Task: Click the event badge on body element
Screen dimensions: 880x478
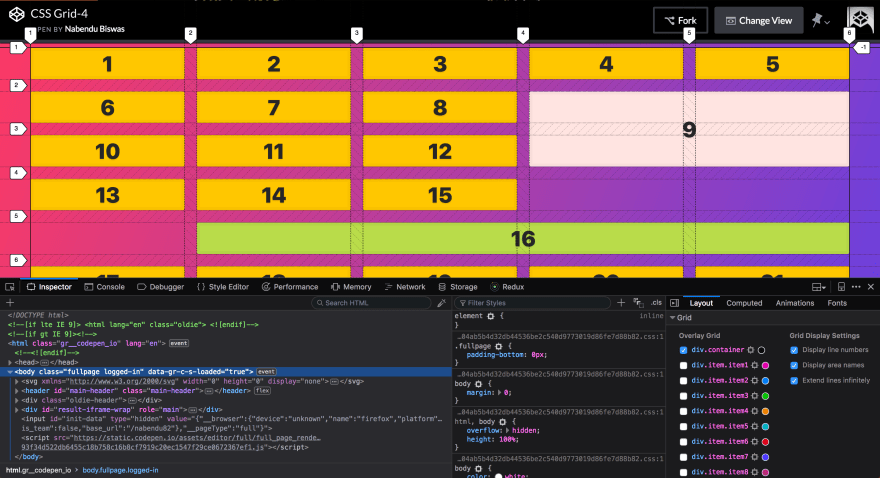Action: tap(266, 371)
